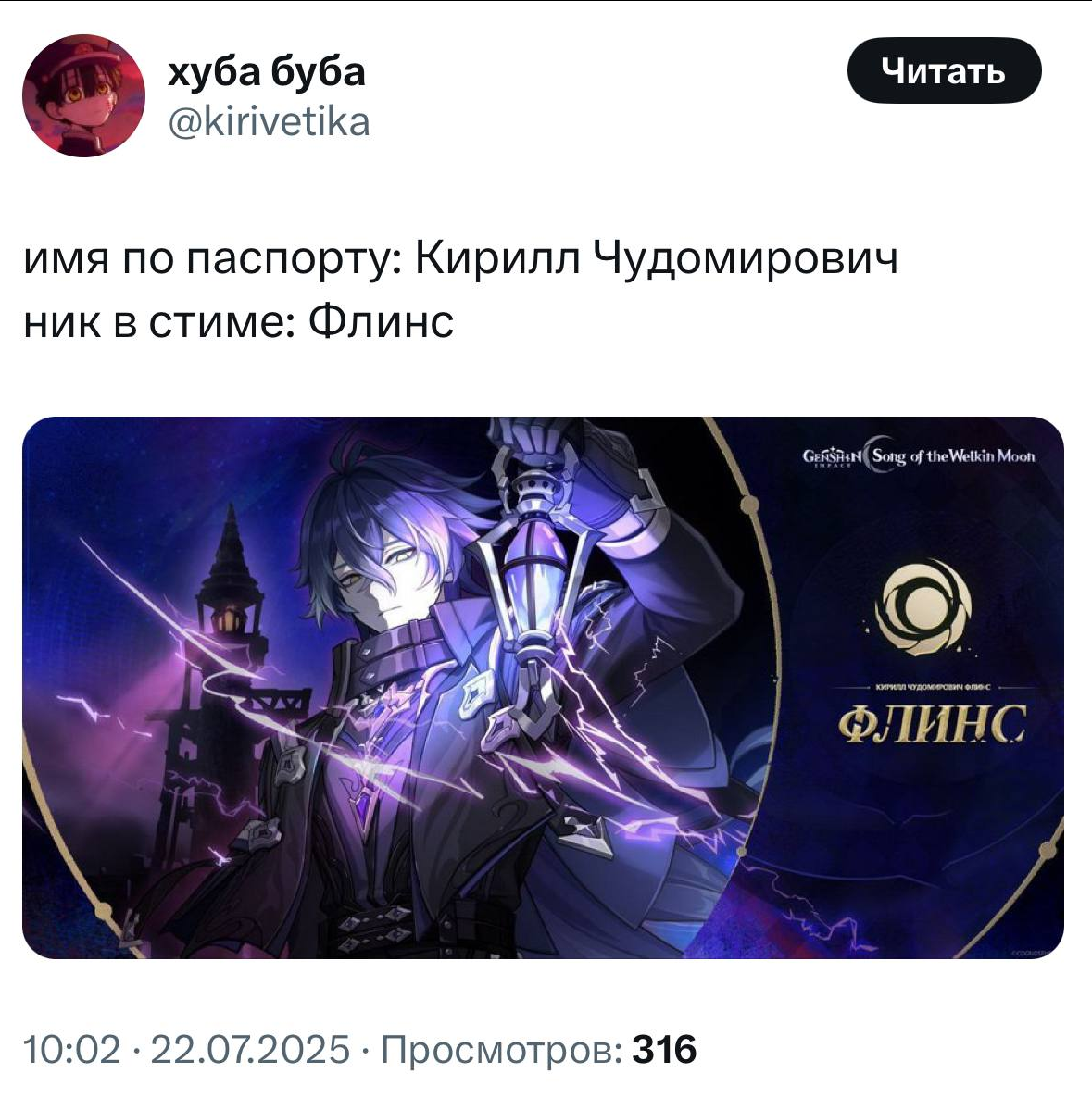Click the 316 views count

[664, 1049]
